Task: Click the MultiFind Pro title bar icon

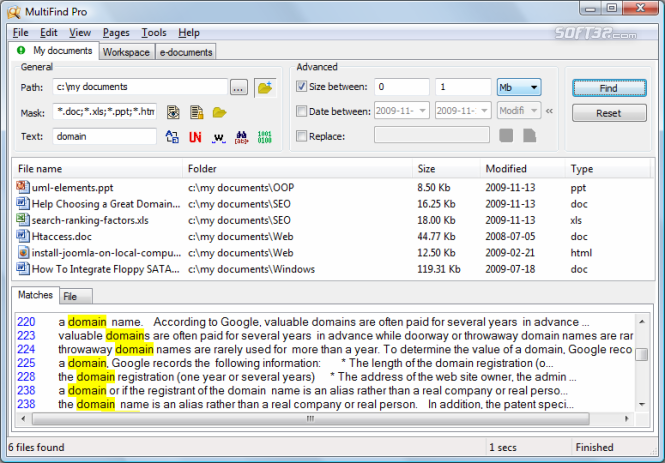Action: pos(14,11)
